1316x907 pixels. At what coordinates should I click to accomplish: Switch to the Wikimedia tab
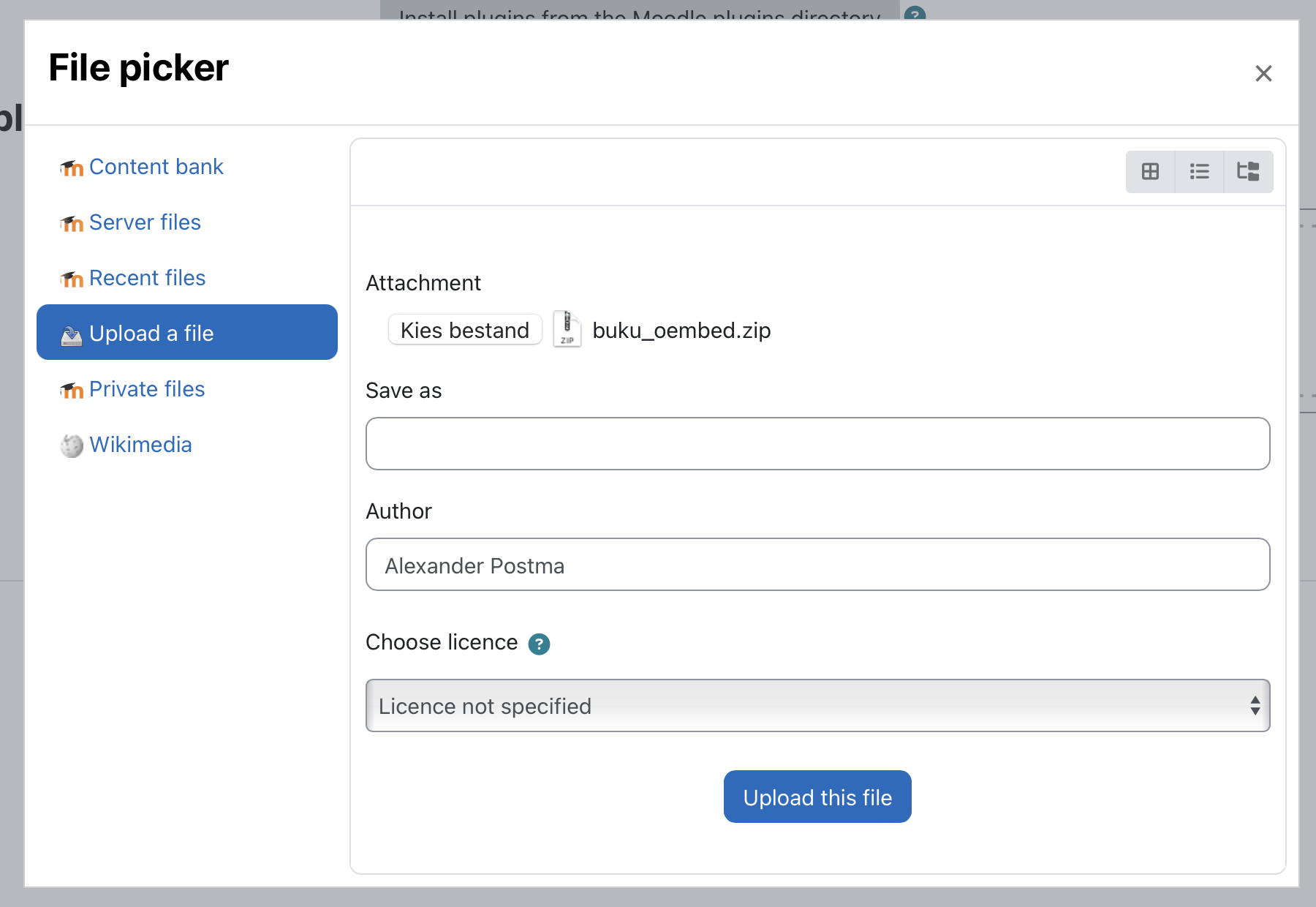coord(140,445)
